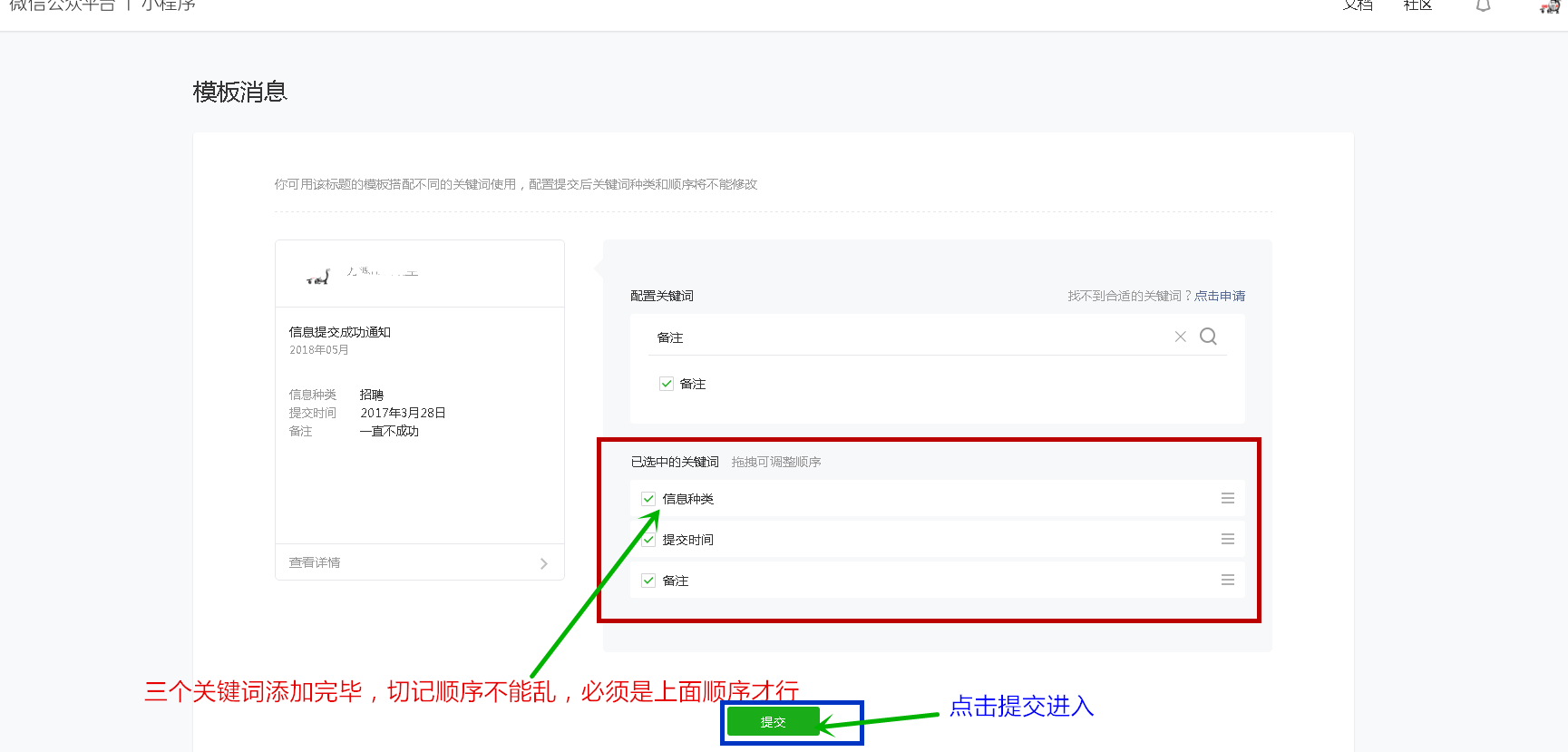
Task: Toggle 备注 checkbox under search results
Action: 667,384
